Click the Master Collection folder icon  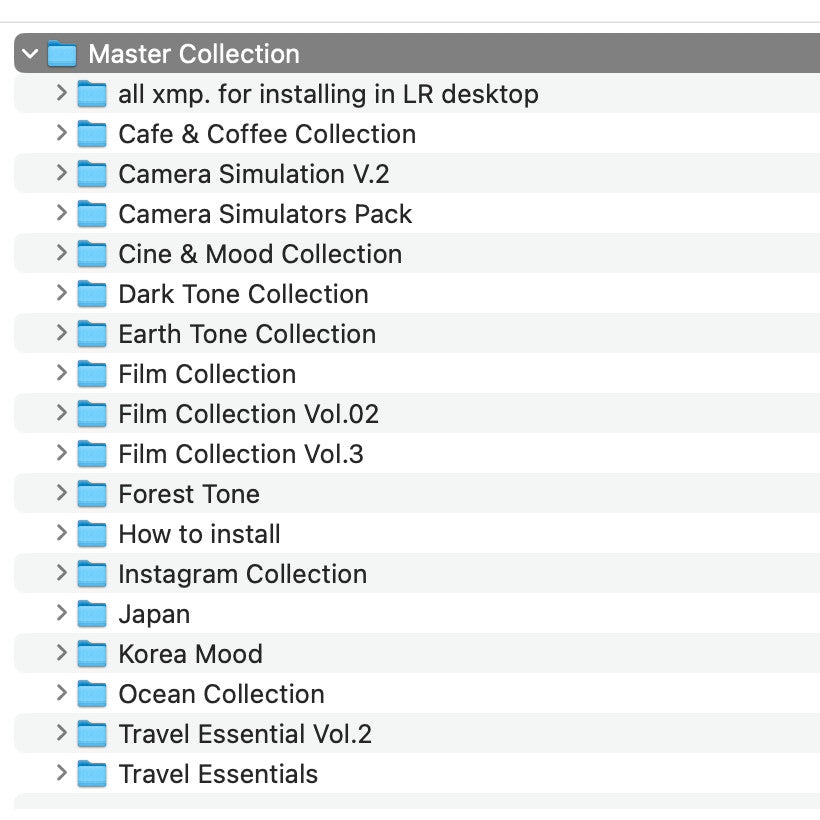(62, 54)
